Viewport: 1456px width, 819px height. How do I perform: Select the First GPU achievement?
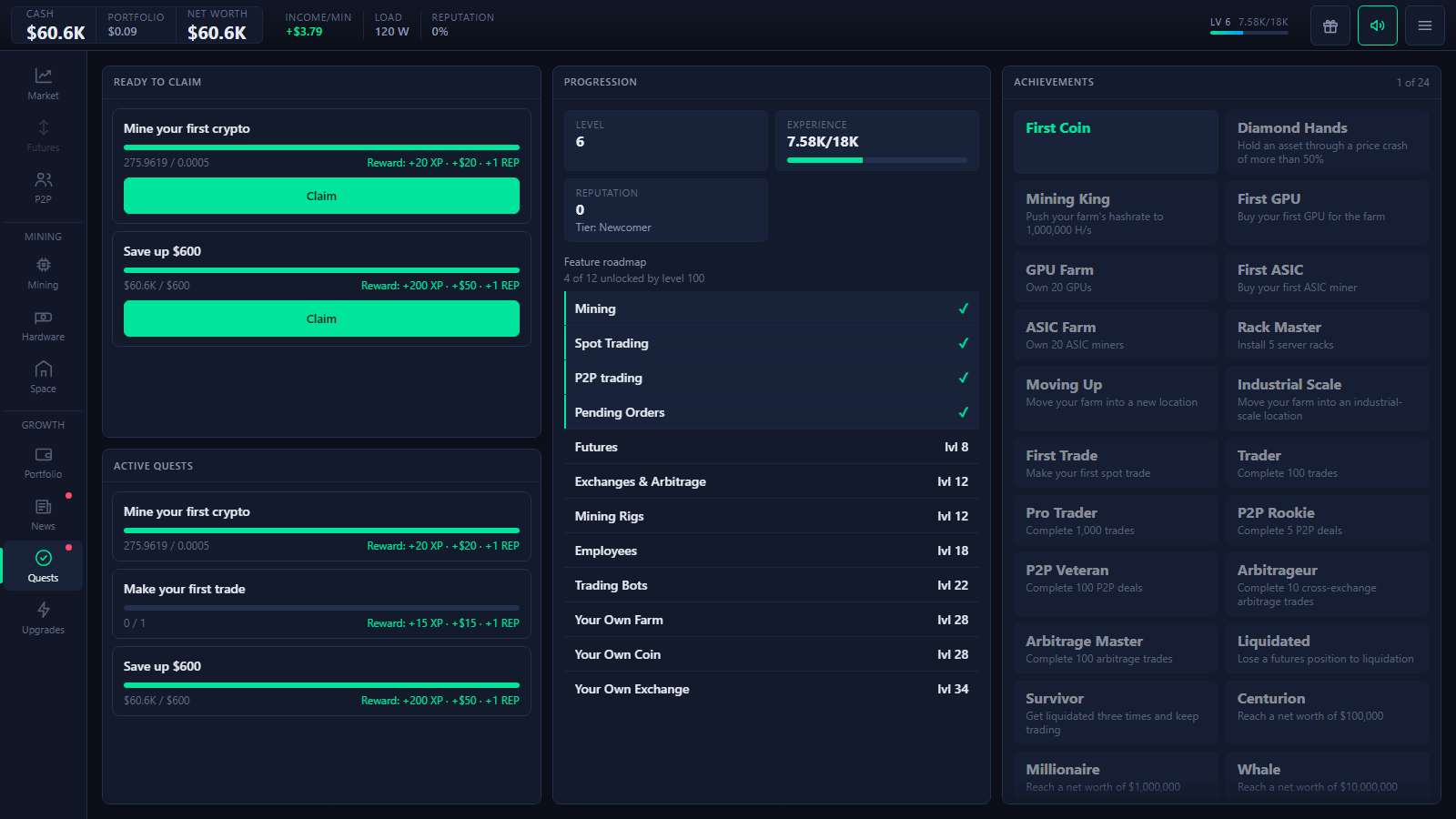[x=1327, y=213]
